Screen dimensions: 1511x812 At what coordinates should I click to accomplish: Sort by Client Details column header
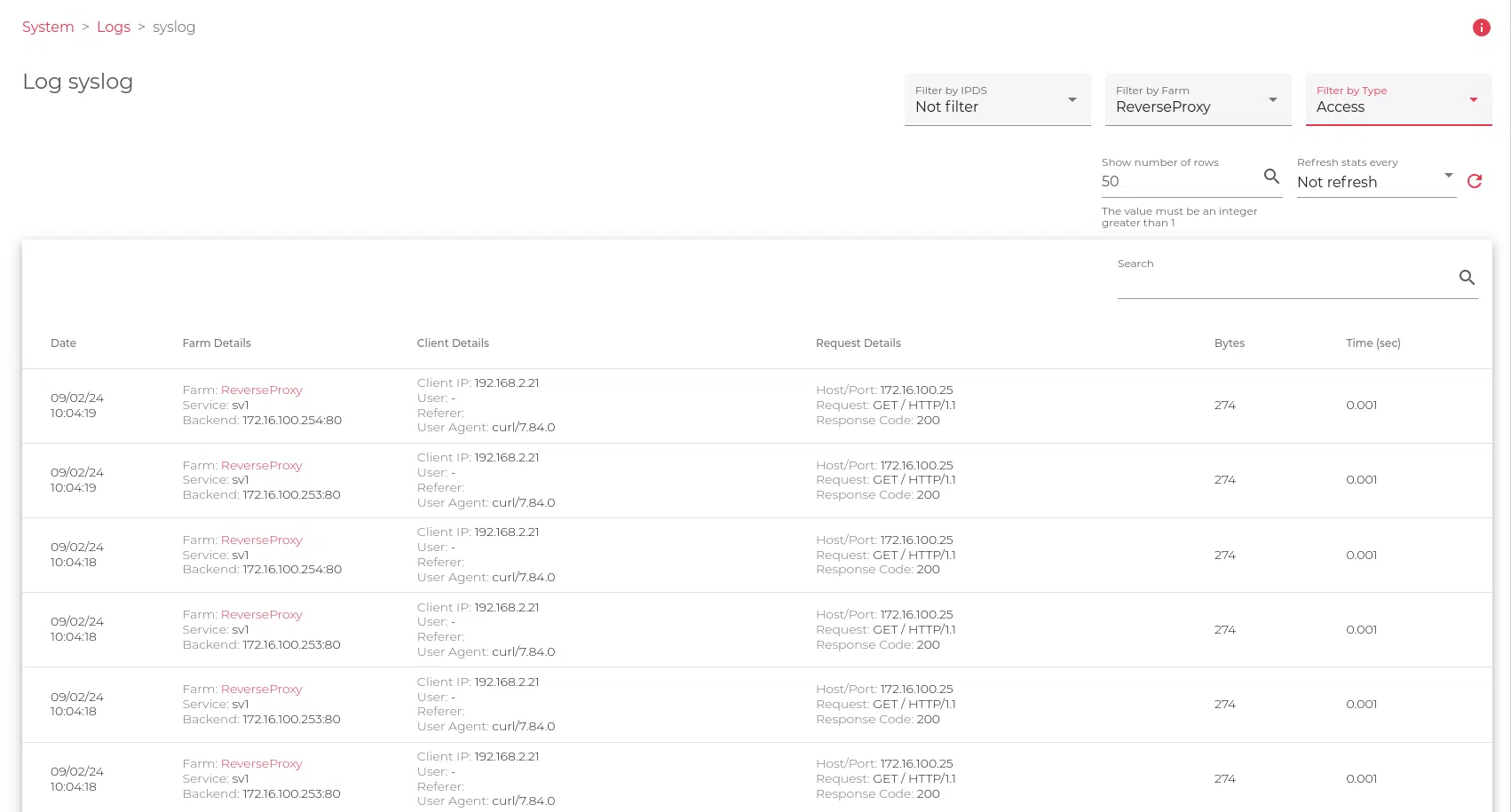tap(453, 343)
